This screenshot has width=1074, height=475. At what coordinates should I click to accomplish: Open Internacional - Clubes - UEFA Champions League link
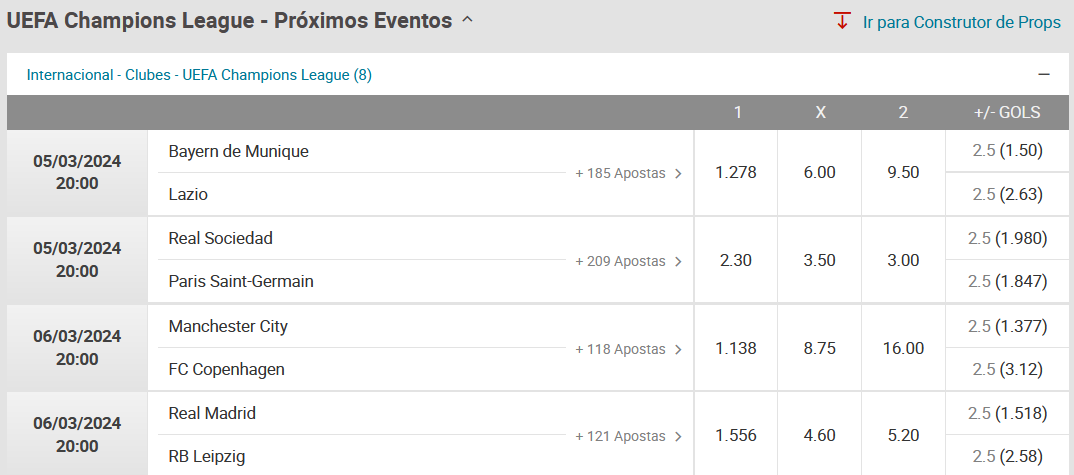[x=199, y=75]
